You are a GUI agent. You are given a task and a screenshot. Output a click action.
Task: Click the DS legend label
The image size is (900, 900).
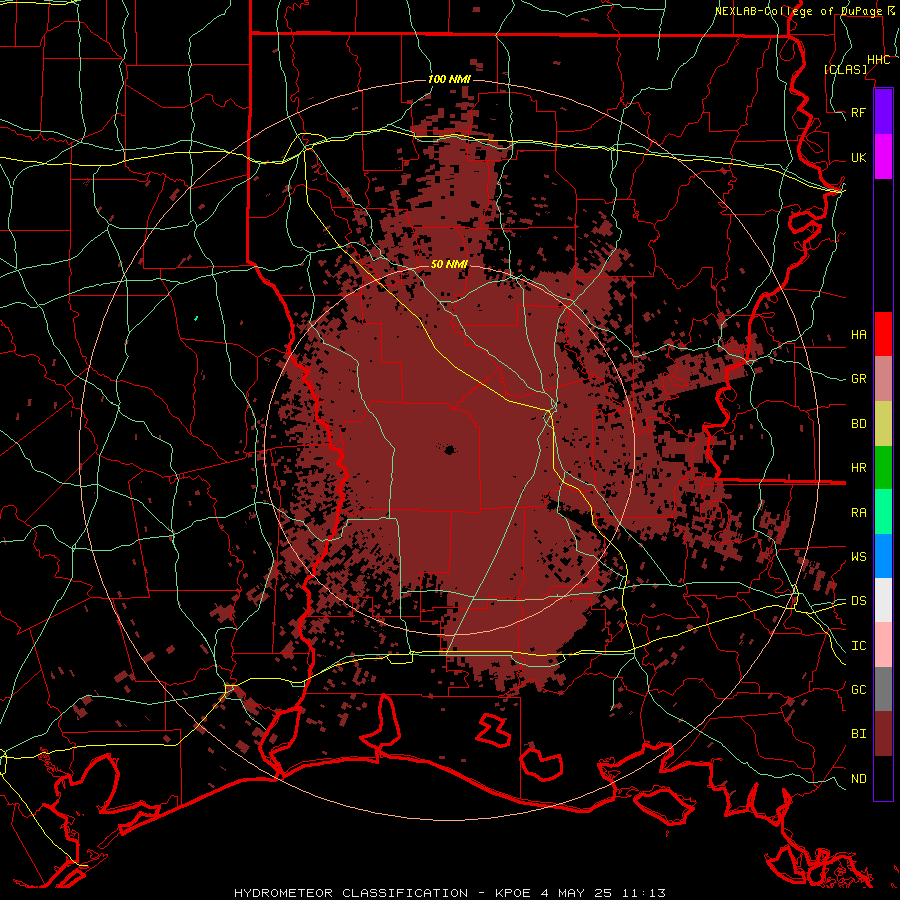[859, 601]
